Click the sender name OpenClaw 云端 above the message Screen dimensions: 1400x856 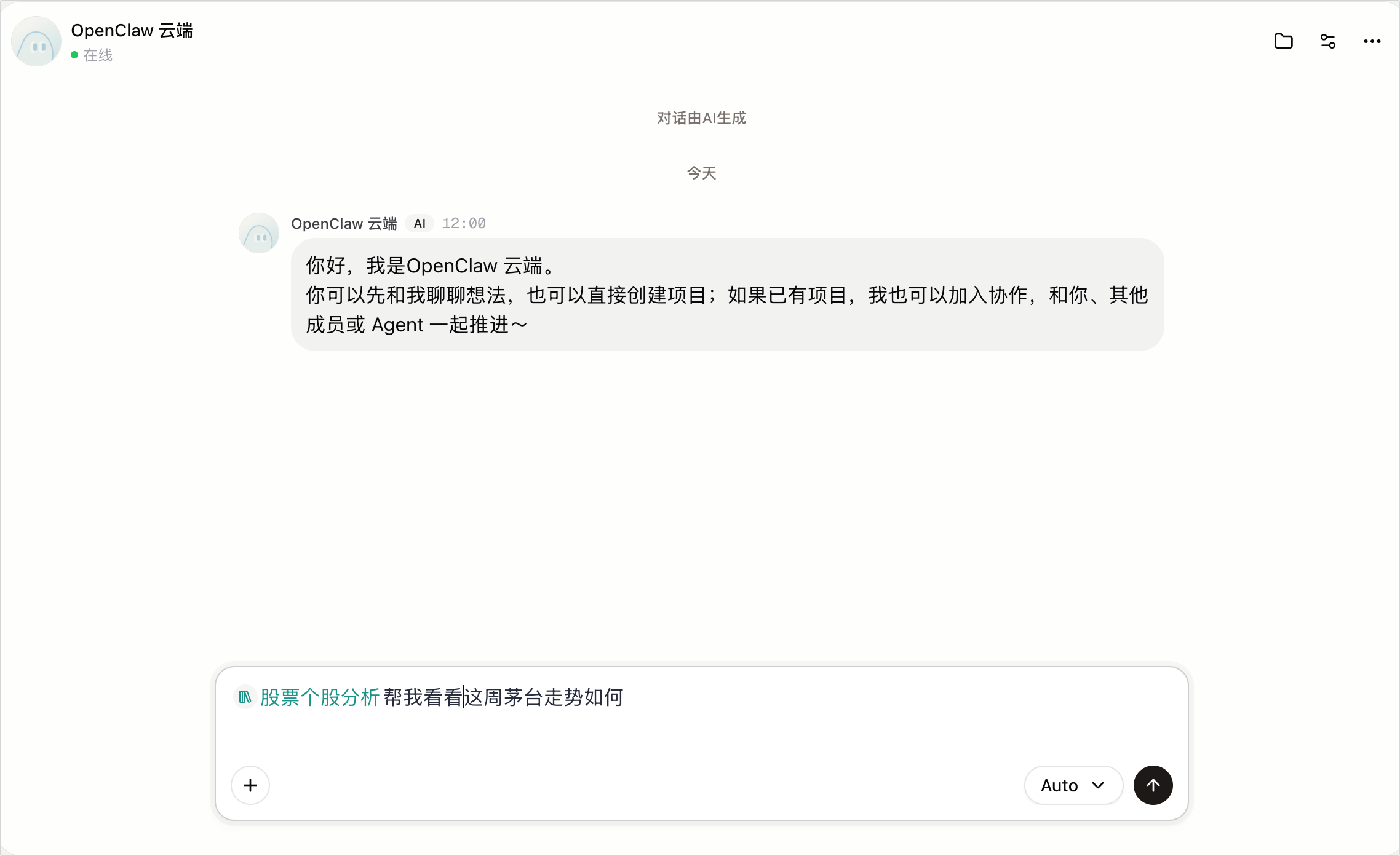(344, 223)
